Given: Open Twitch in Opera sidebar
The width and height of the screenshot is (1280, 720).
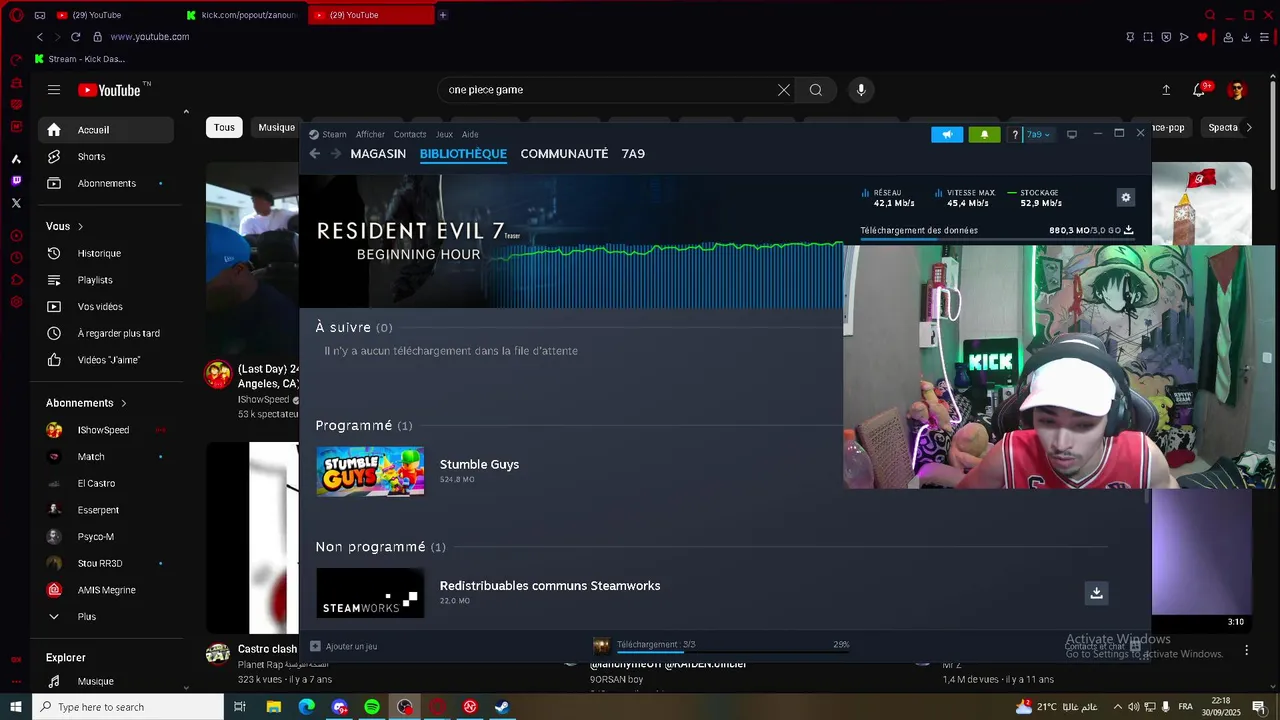Looking at the screenshot, I should [x=16, y=181].
